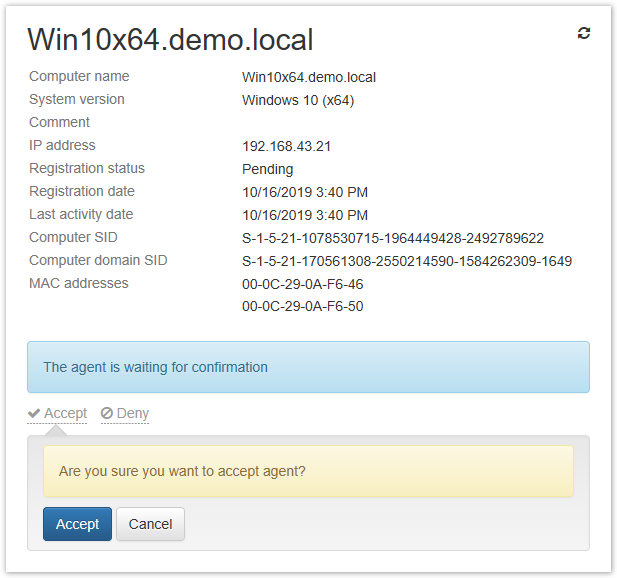Select the Accept link text under the banner
Image resolution: width=617 pixels, height=578 pixels.
(65, 413)
